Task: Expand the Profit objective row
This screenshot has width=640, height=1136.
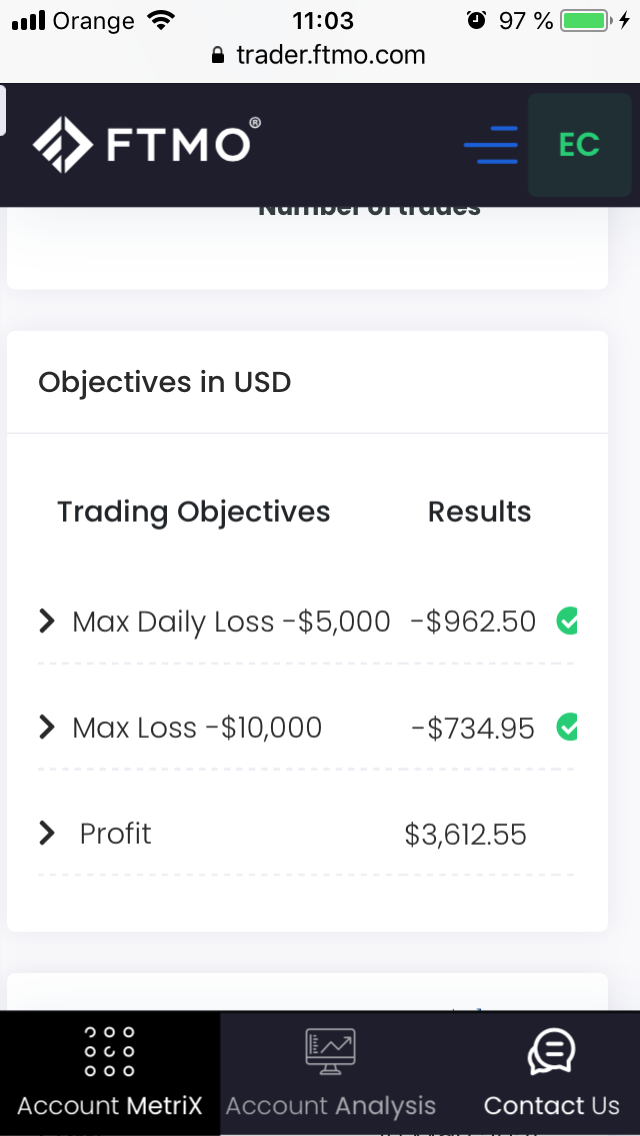Action: click(x=46, y=833)
